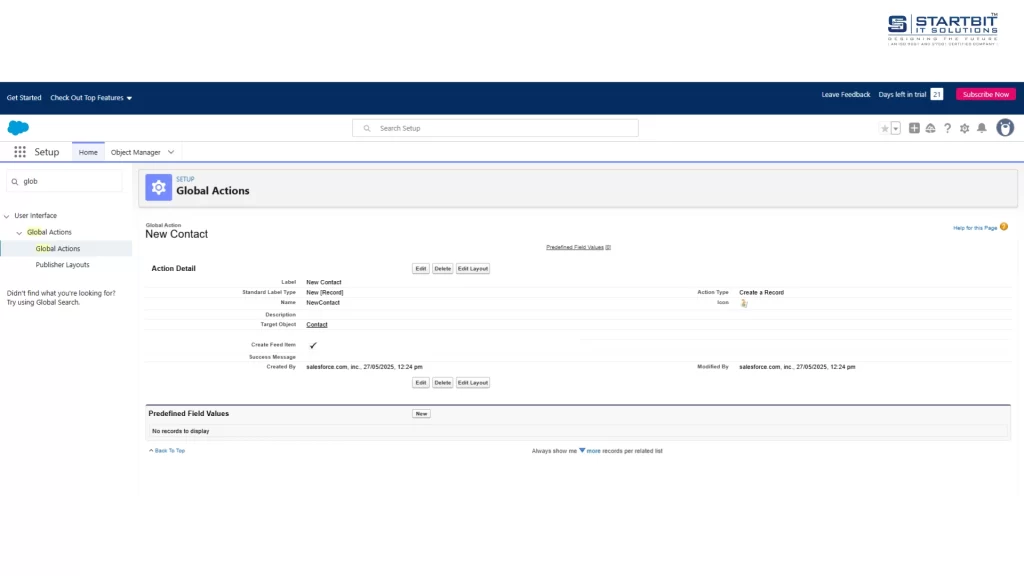The image size is (1024, 576).
Task: Switch to the Home tab
Action: pyautogui.click(x=88, y=152)
